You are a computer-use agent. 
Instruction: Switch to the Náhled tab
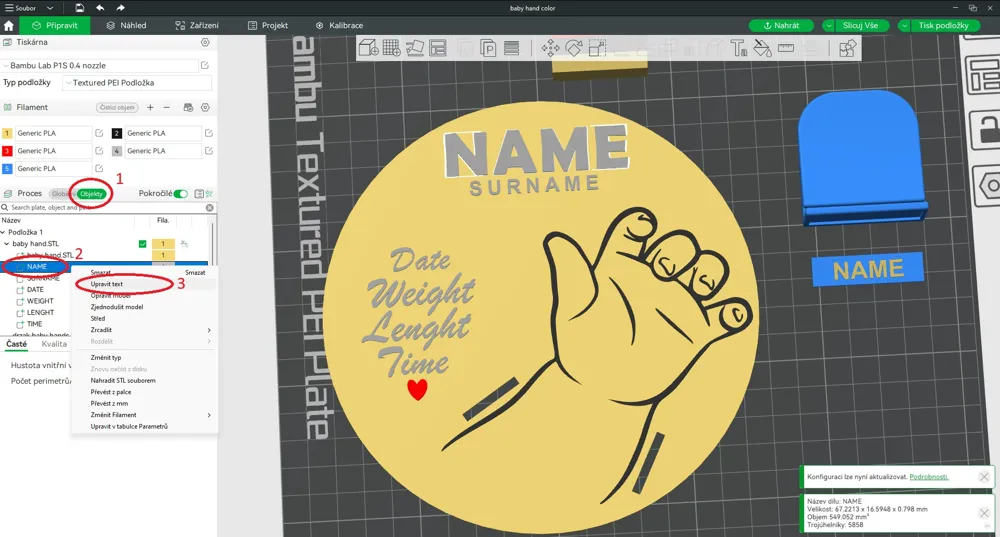[x=125, y=25]
